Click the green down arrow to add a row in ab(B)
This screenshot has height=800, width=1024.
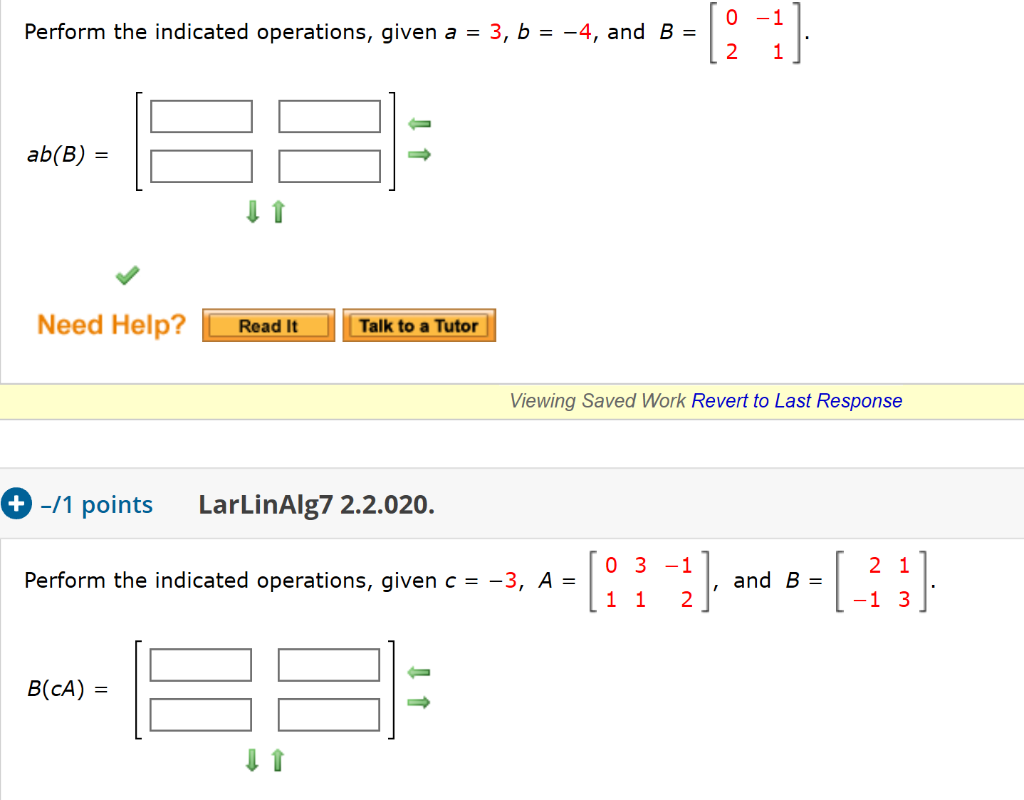[253, 212]
